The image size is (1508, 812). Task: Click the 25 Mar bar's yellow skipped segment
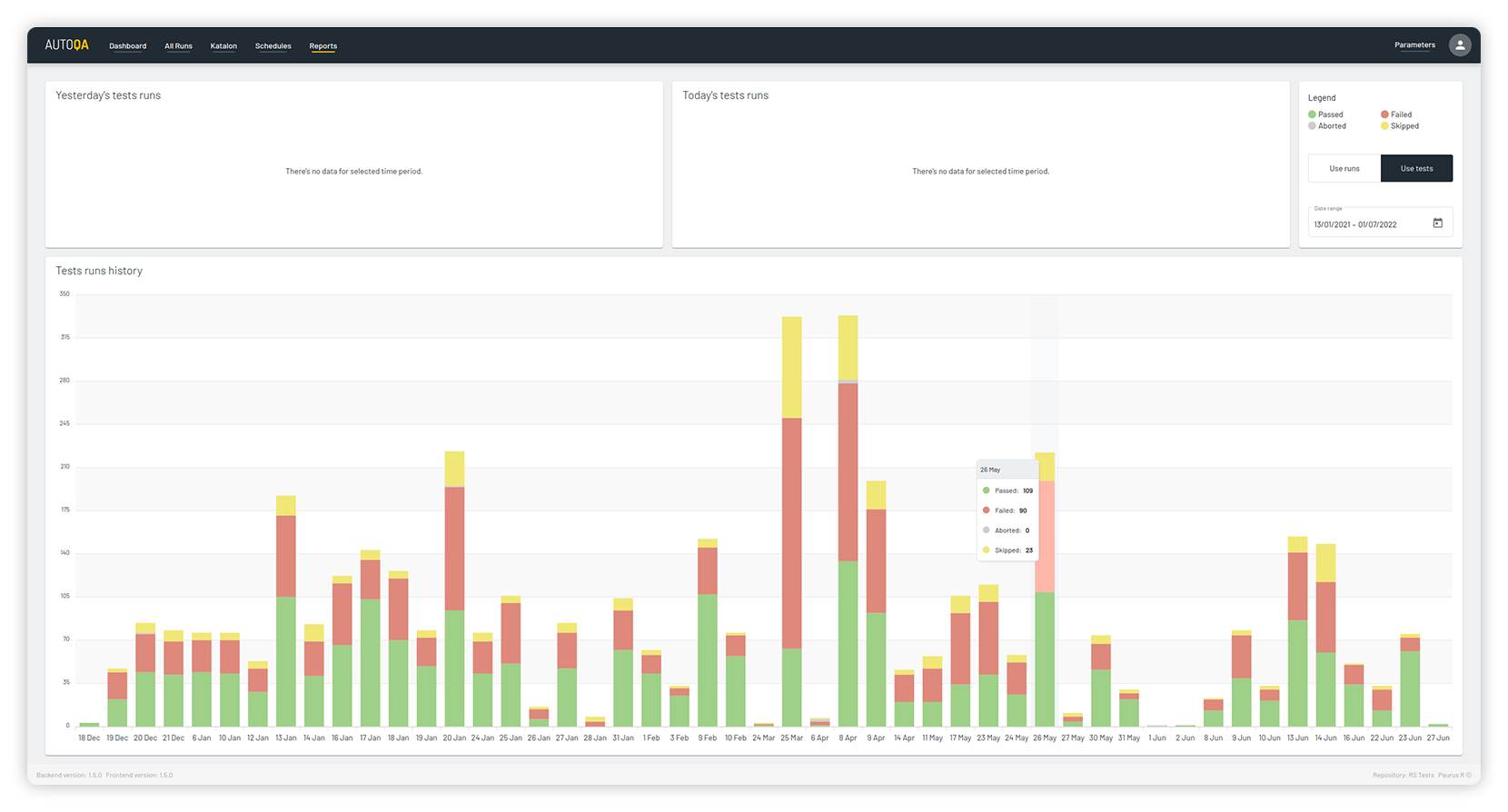click(791, 367)
